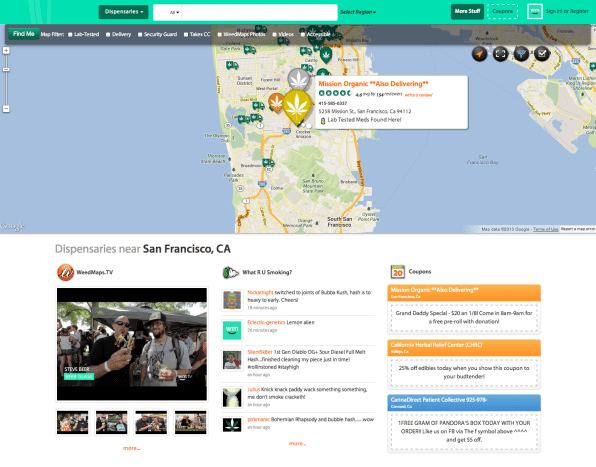Click the green leaf pin near Castro
Screen dimensions: 596x467
326,55
